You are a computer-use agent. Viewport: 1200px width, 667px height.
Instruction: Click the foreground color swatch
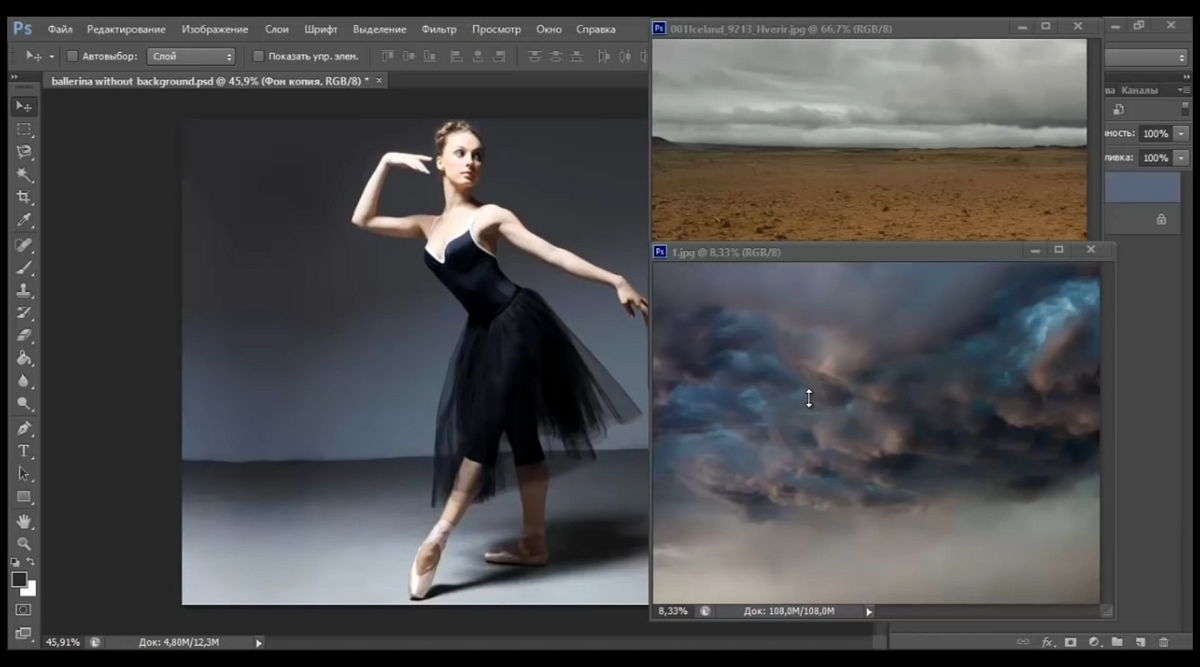[x=18, y=579]
